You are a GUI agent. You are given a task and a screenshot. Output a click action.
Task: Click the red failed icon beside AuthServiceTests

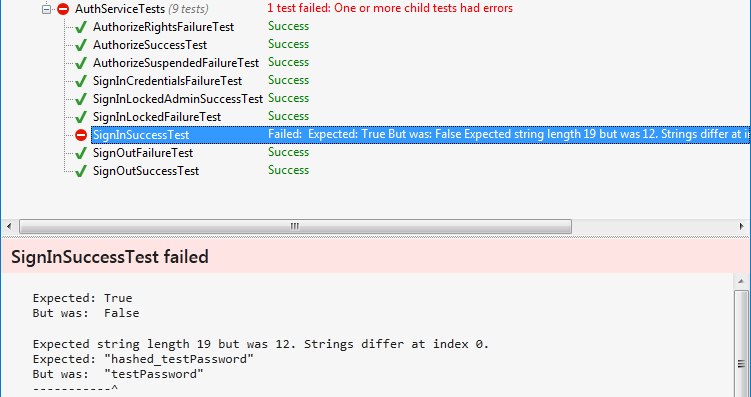pyautogui.click(x=63, y=9)
